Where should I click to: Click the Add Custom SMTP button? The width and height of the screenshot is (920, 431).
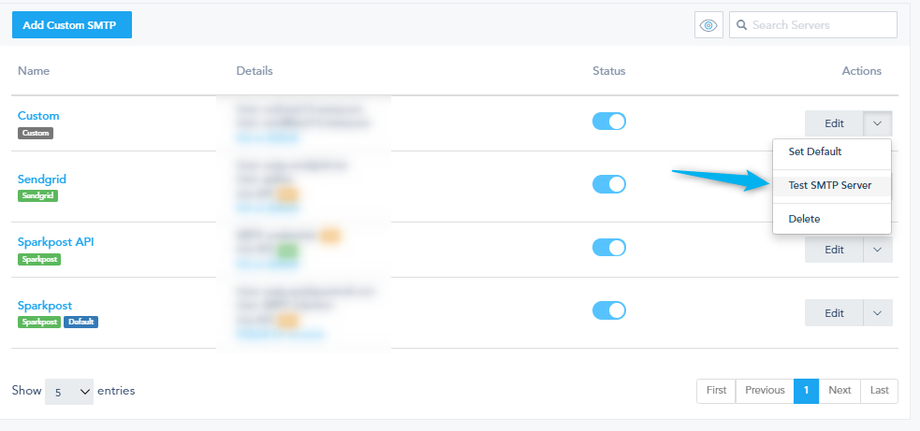(x=72, y=25)
